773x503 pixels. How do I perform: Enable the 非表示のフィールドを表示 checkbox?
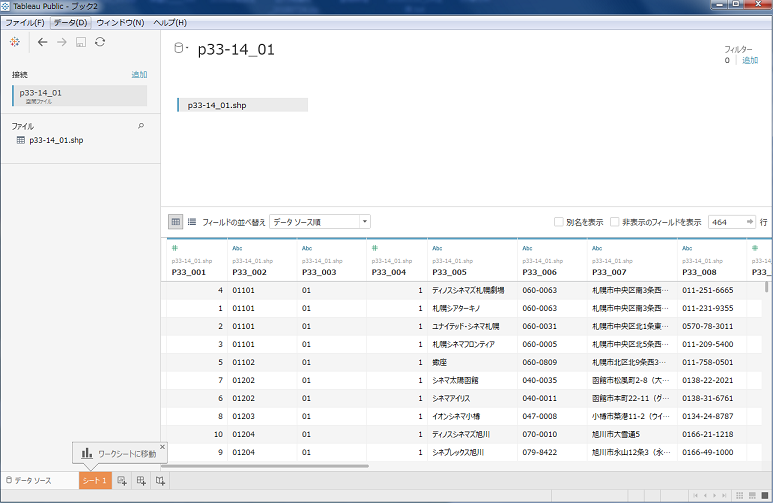(614, 222)
